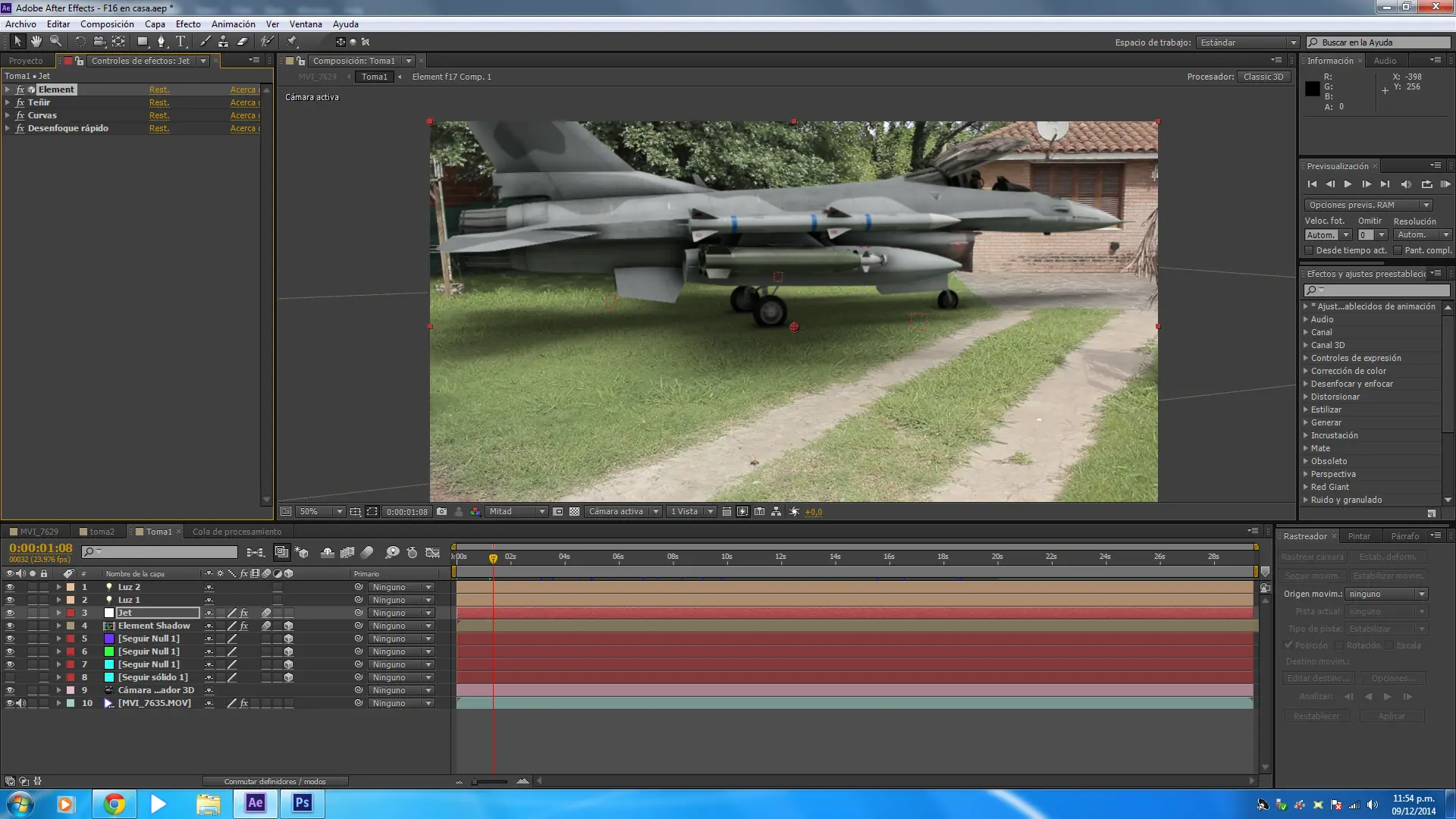The height and width of the screenshot is (819, 1456).
Task: Open Origen movim. ninguno dropdown
Action: 1388,595
